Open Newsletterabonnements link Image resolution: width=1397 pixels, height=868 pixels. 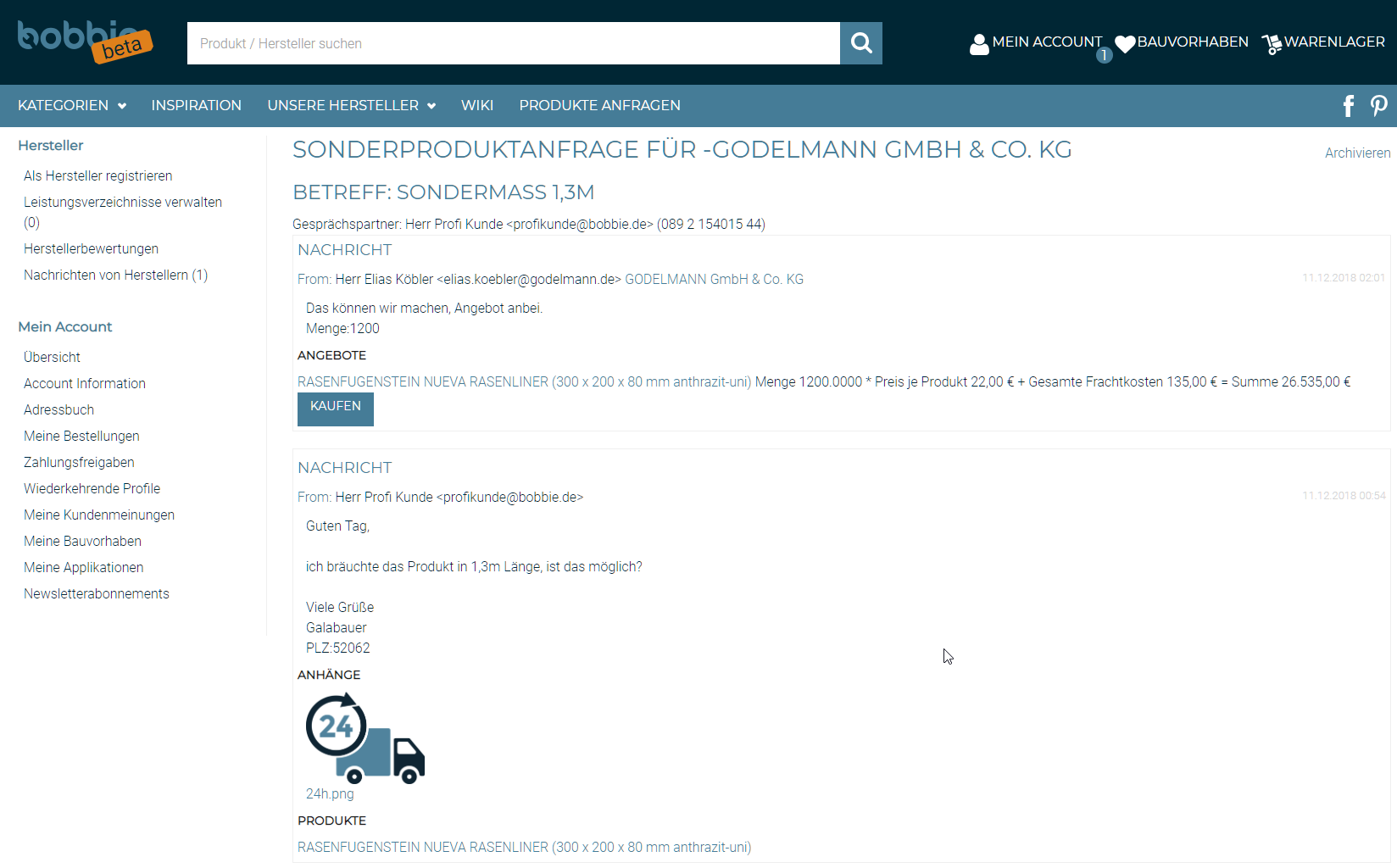pyautogui.click(x=97, y=593)
